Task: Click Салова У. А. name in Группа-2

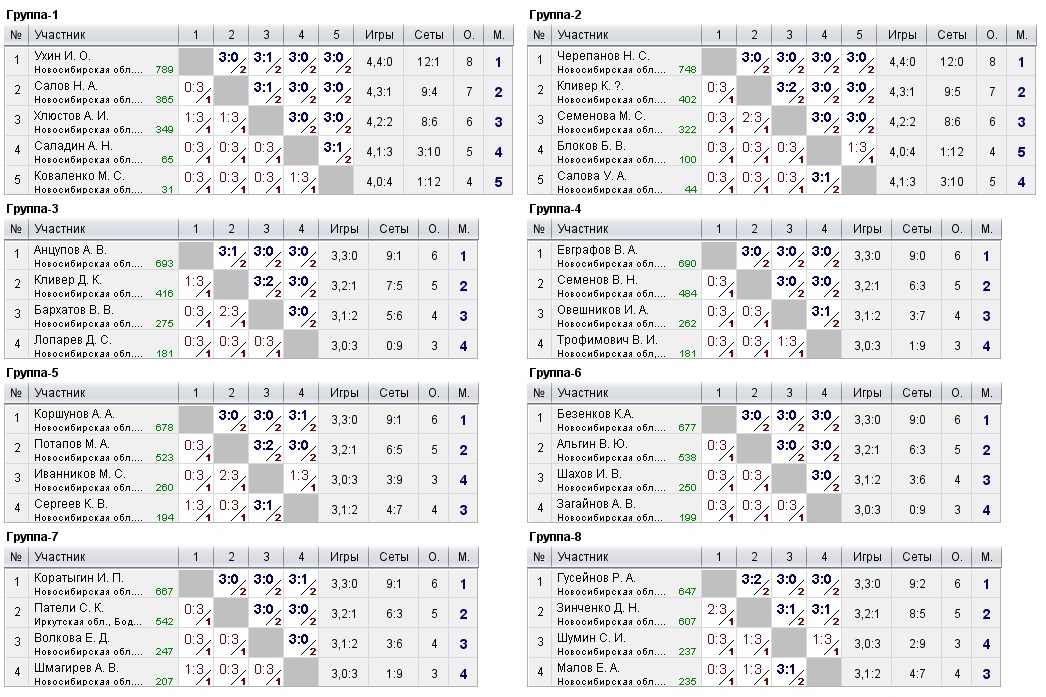Action: [591, 176]
